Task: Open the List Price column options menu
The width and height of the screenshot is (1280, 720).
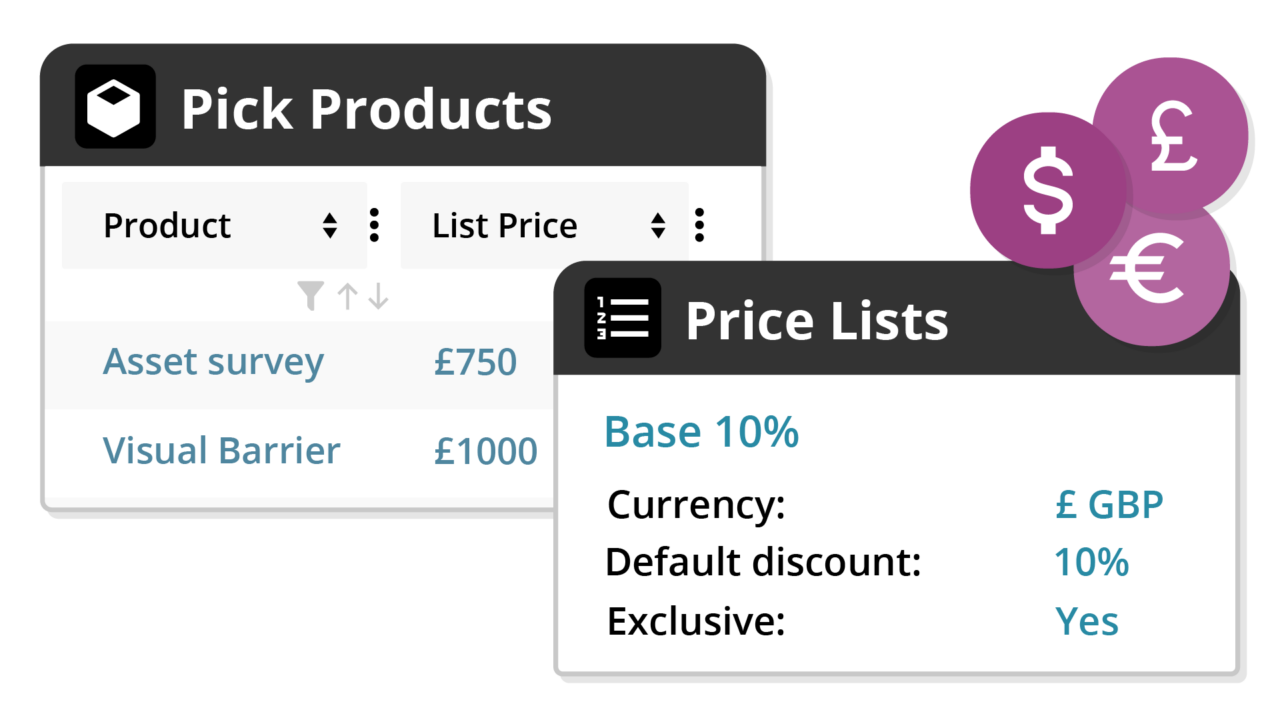Action: pyautogui.click(x=699, y=226)
